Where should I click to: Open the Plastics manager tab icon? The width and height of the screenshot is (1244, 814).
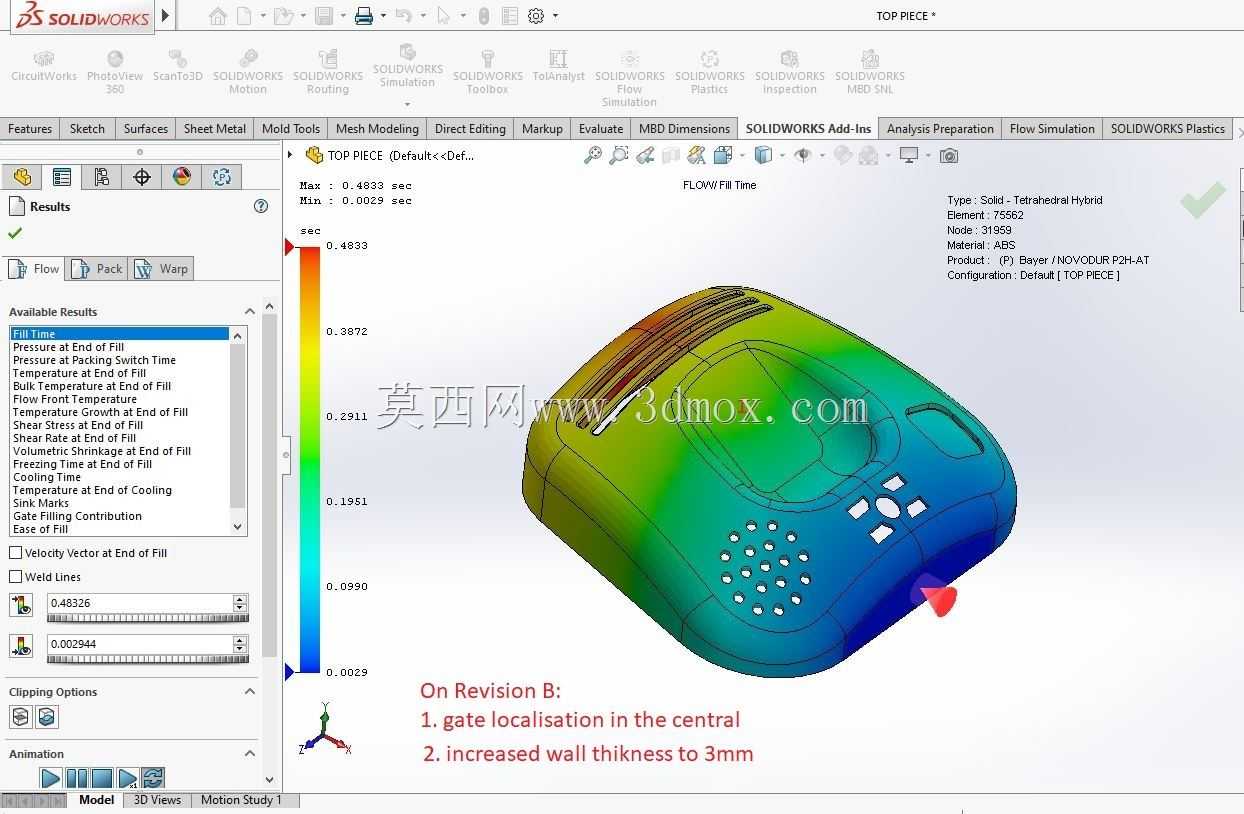pos(222,177)
